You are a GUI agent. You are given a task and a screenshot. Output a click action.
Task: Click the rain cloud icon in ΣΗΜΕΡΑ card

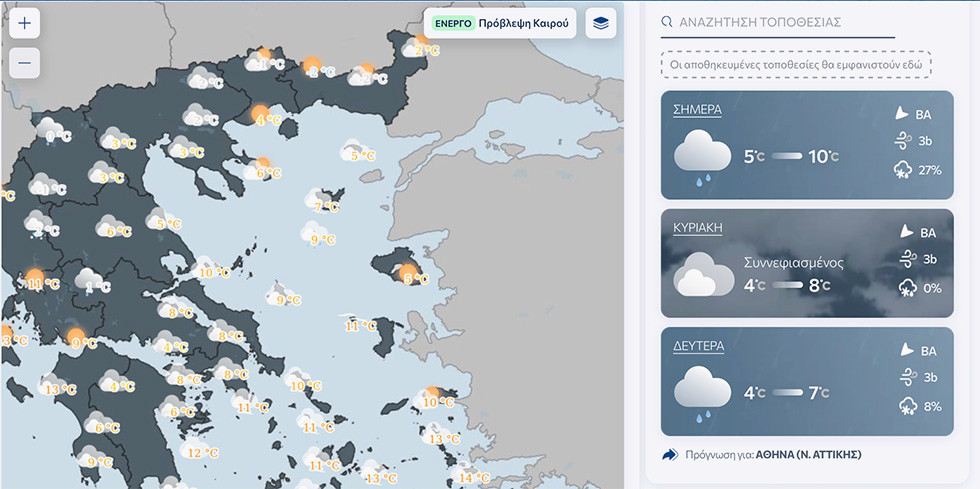(702, 159)
